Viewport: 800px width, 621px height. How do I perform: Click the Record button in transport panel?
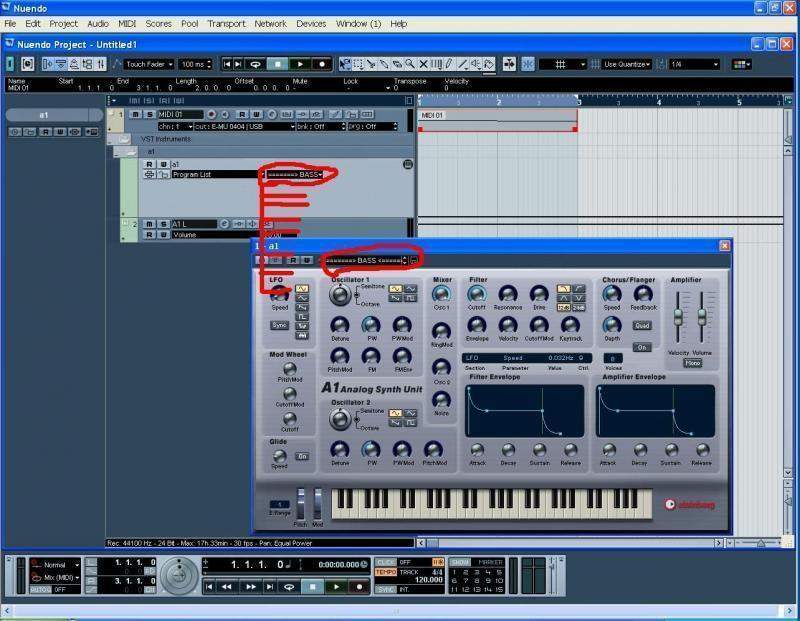[360, 587]
